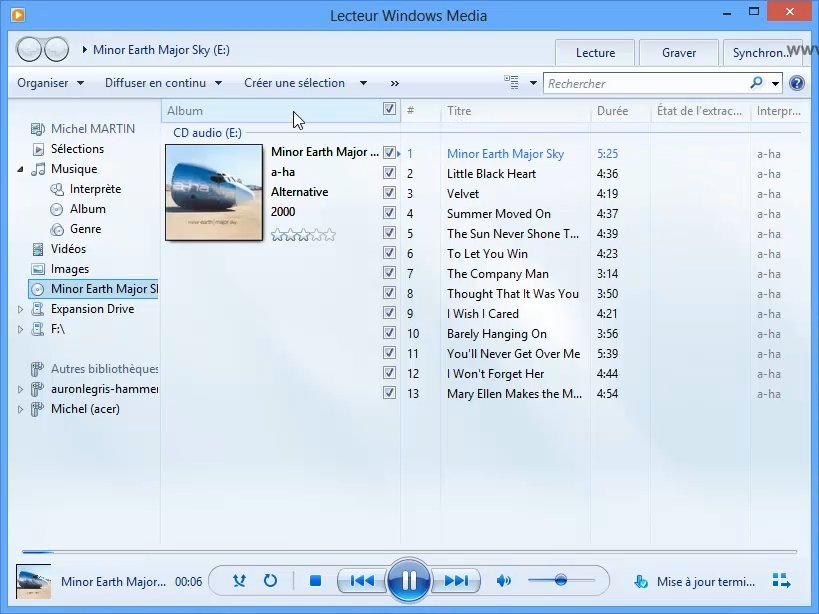Switch to the Graver tab
This screenshot has height=614, width=819.
[679, 53]
